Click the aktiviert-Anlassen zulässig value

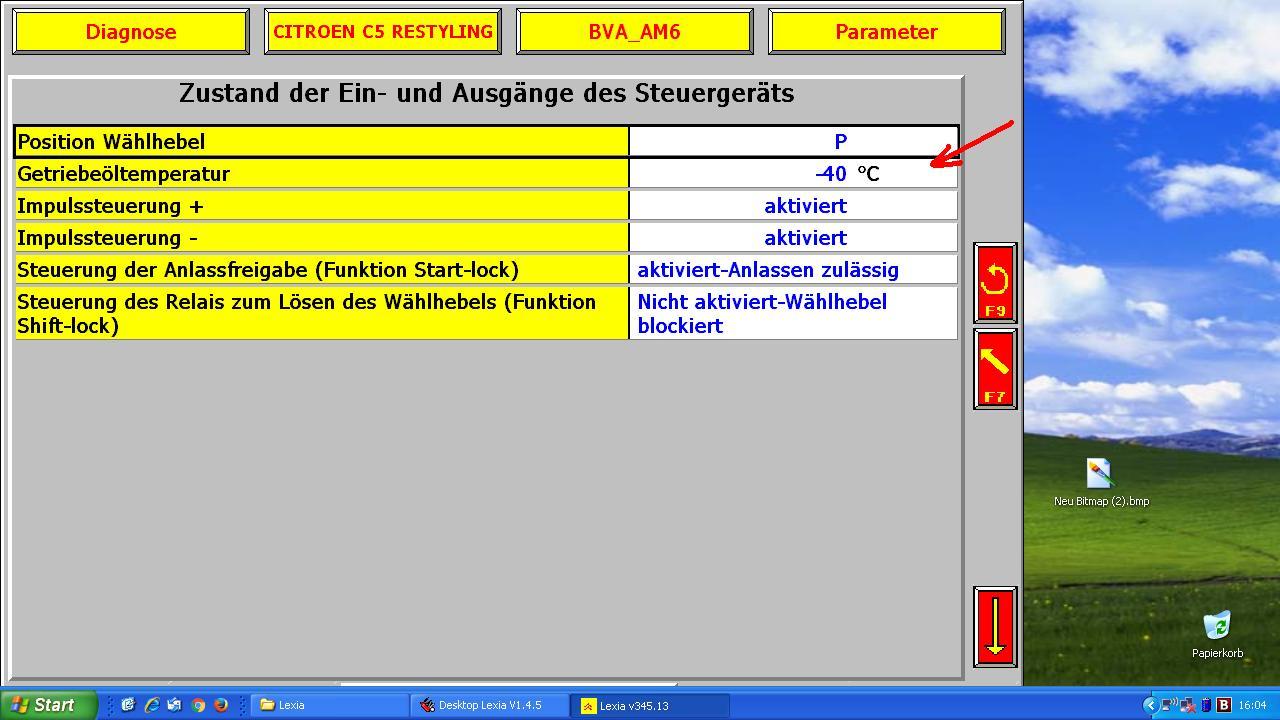point(794,270)
